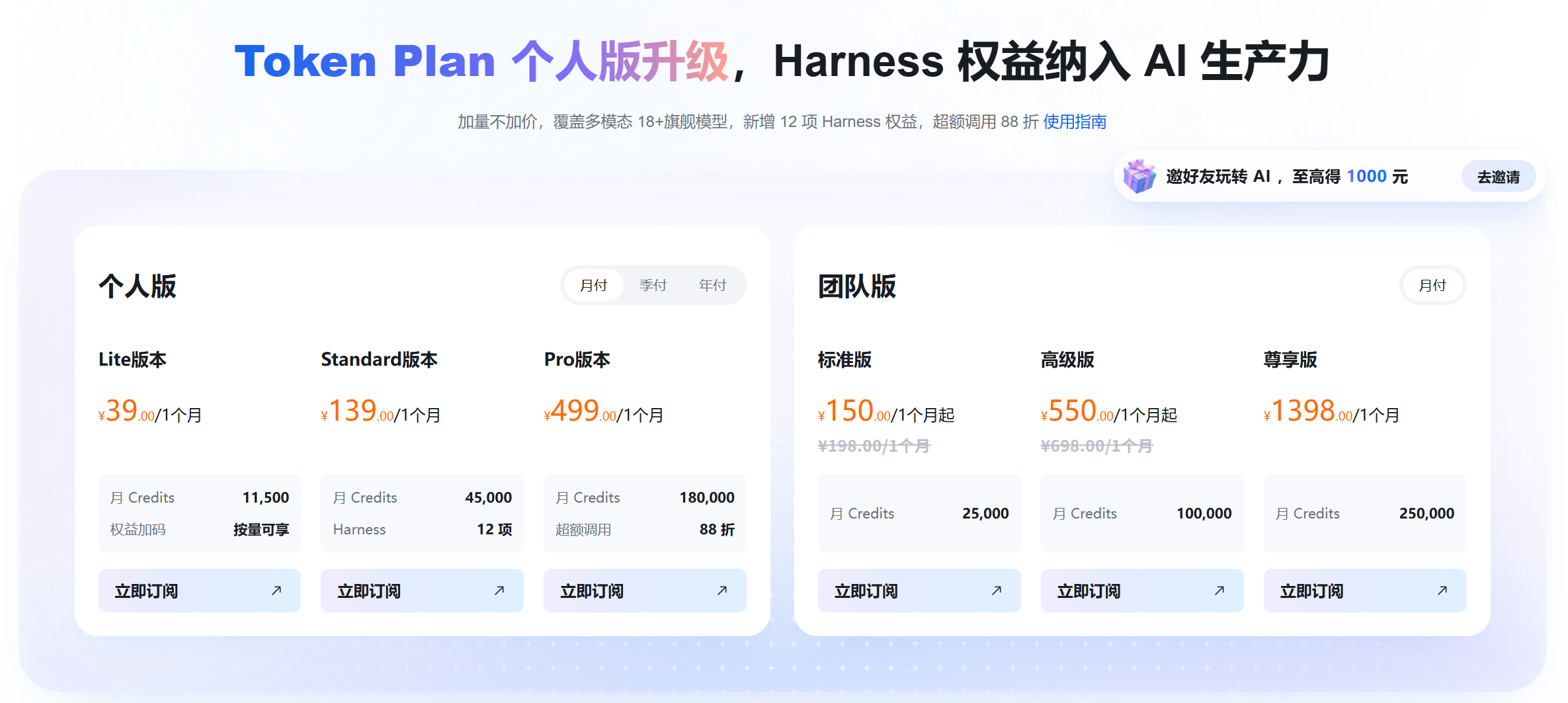Click the struck-through ¥198.00 original price
This screenshot has width=1568, height=703.
(874, 446)
